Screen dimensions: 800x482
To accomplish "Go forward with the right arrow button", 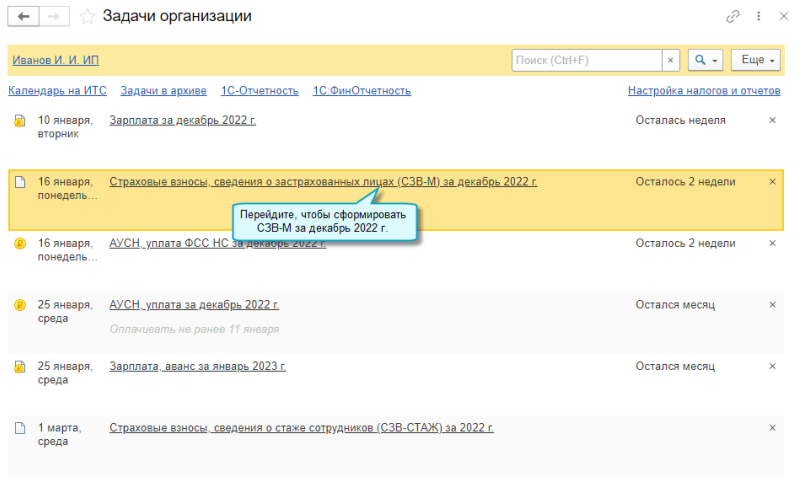I will 54,16.
